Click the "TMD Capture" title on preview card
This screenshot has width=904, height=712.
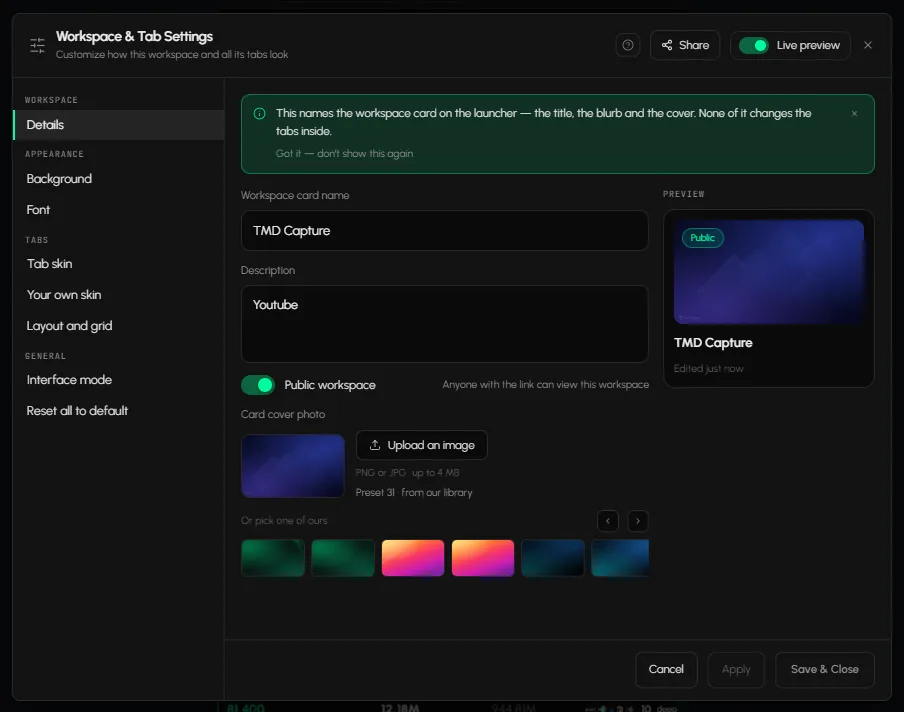(713, 342)
